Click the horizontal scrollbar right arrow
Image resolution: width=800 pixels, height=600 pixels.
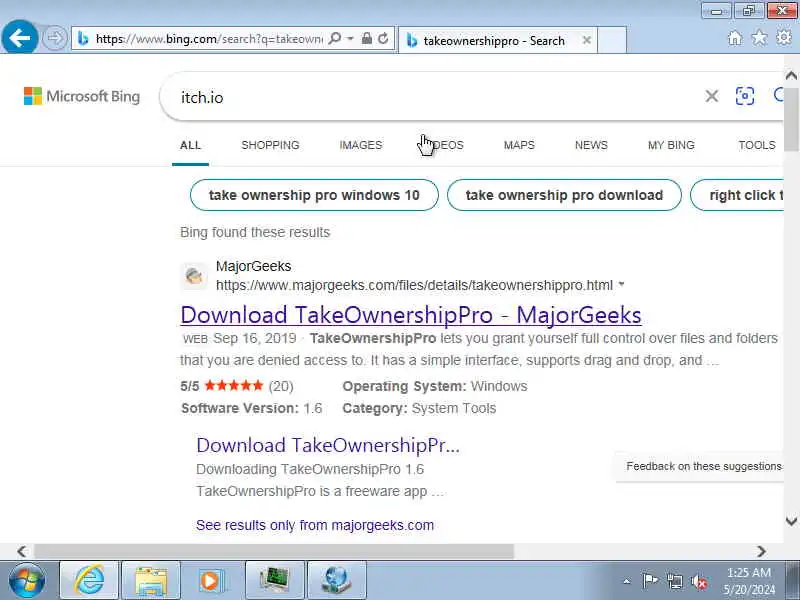coord(761,551)
